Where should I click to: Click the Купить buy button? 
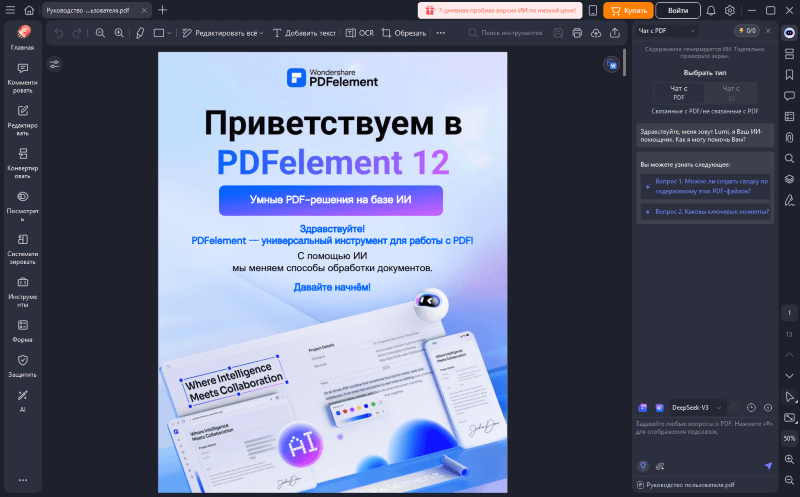coord(628,10)
